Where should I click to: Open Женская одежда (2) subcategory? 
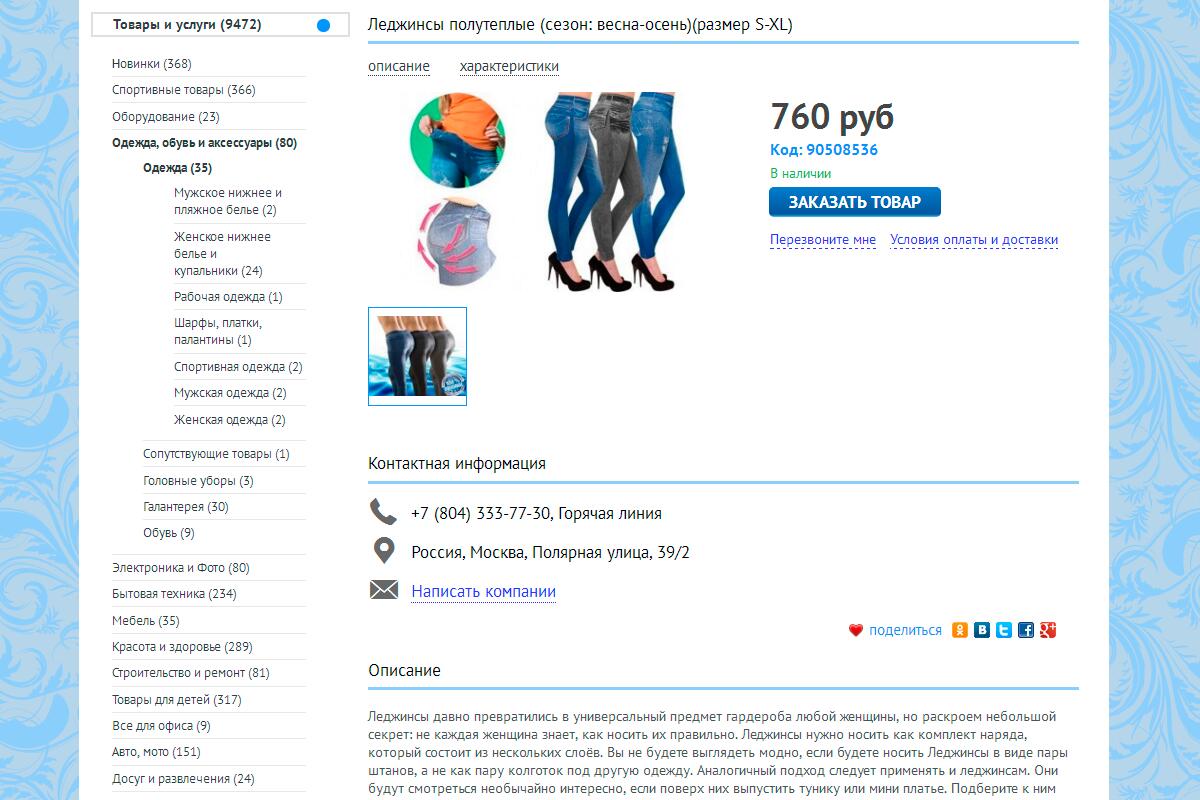pyautogui.click(x=229, y=420)
